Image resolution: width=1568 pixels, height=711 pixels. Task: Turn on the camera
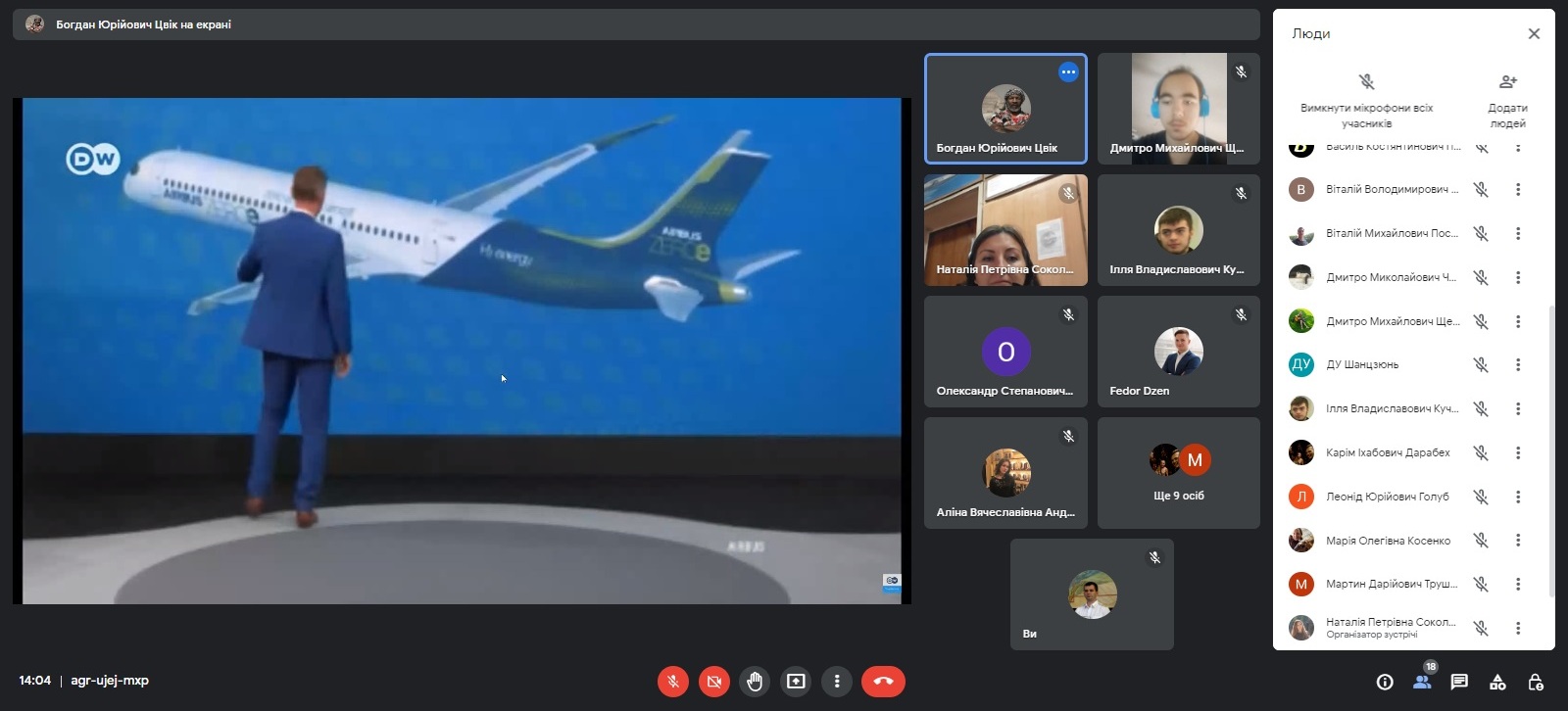[714, 682]
